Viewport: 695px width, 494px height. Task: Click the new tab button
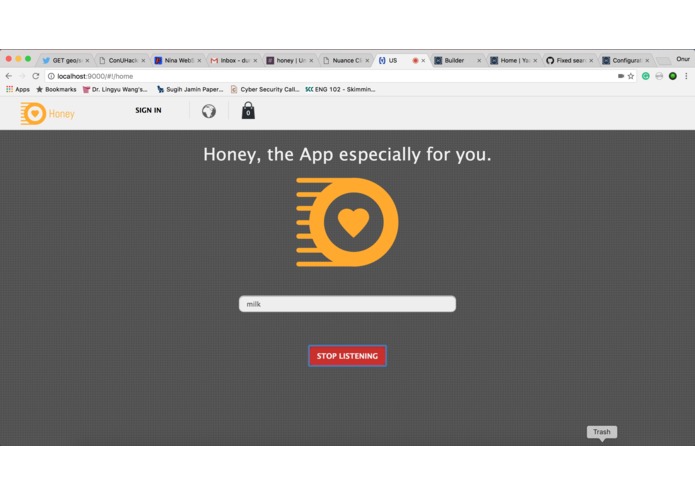pyautogui.click(x=664, y=61)
